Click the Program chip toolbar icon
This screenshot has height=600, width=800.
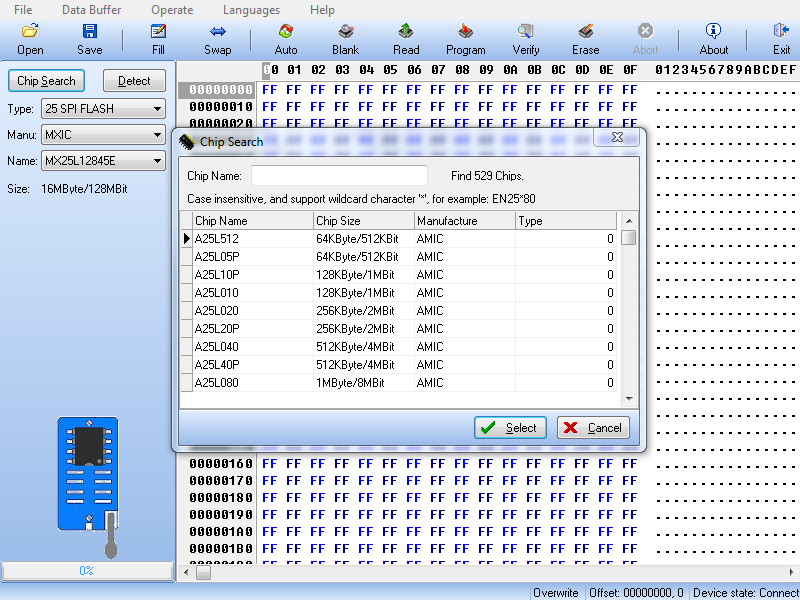pos(465,39)
